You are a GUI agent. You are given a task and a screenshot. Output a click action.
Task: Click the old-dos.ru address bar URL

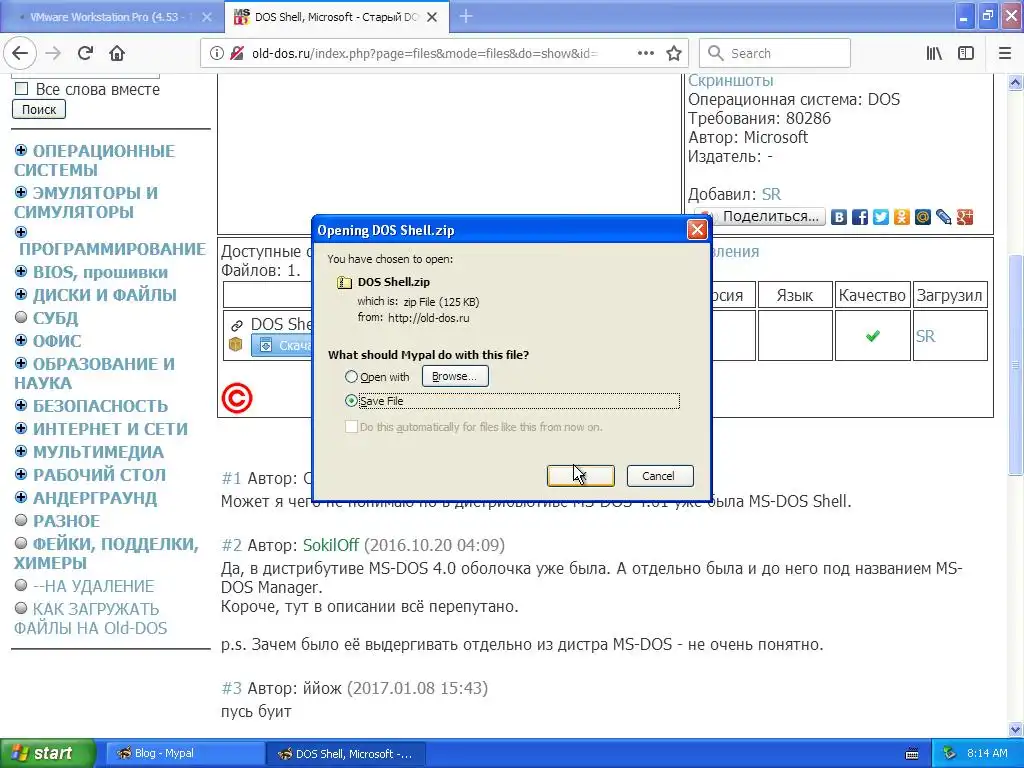pos(424,54)
